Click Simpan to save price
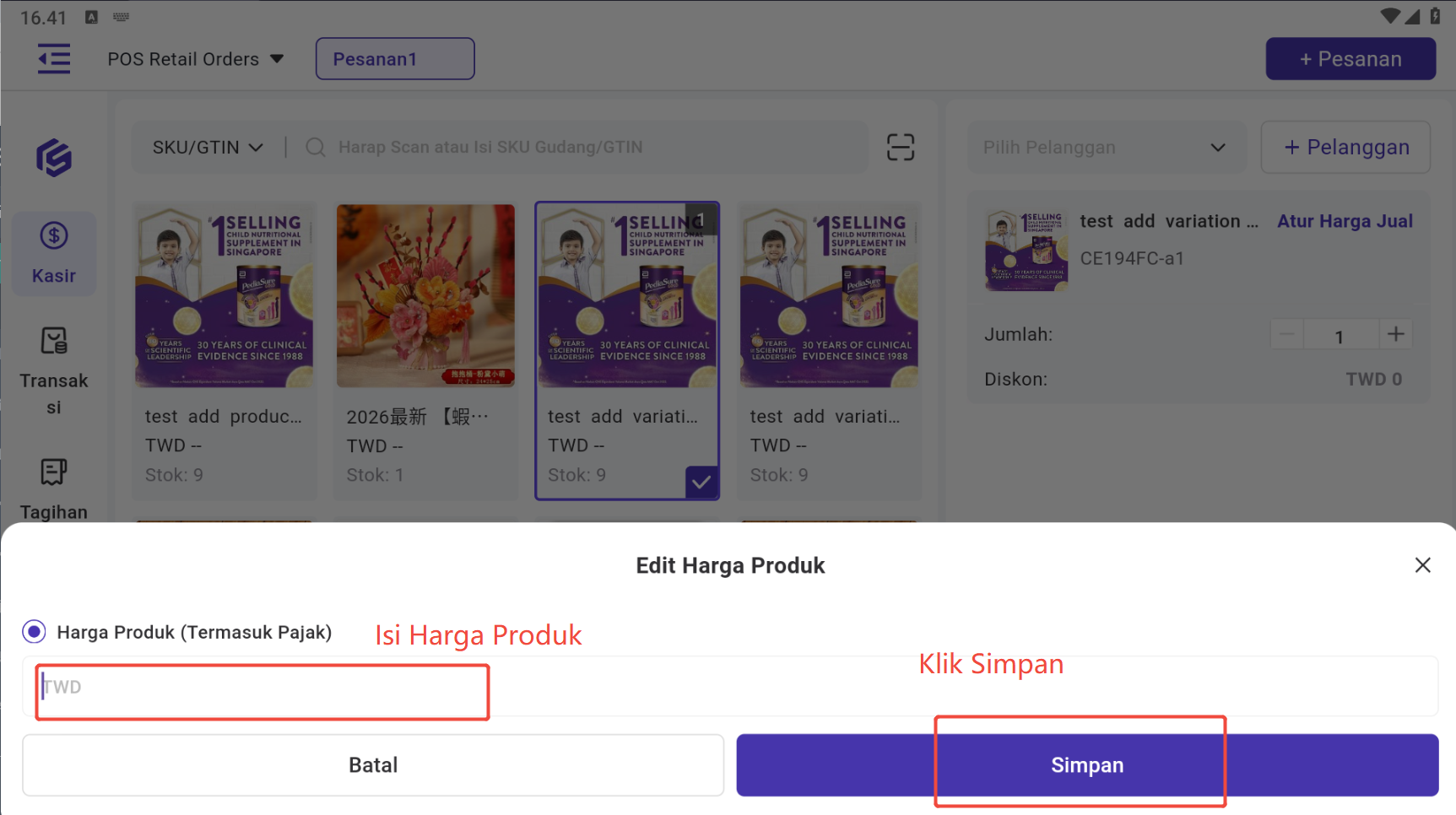1456x815 pixels. click(x=1086, y=765)
